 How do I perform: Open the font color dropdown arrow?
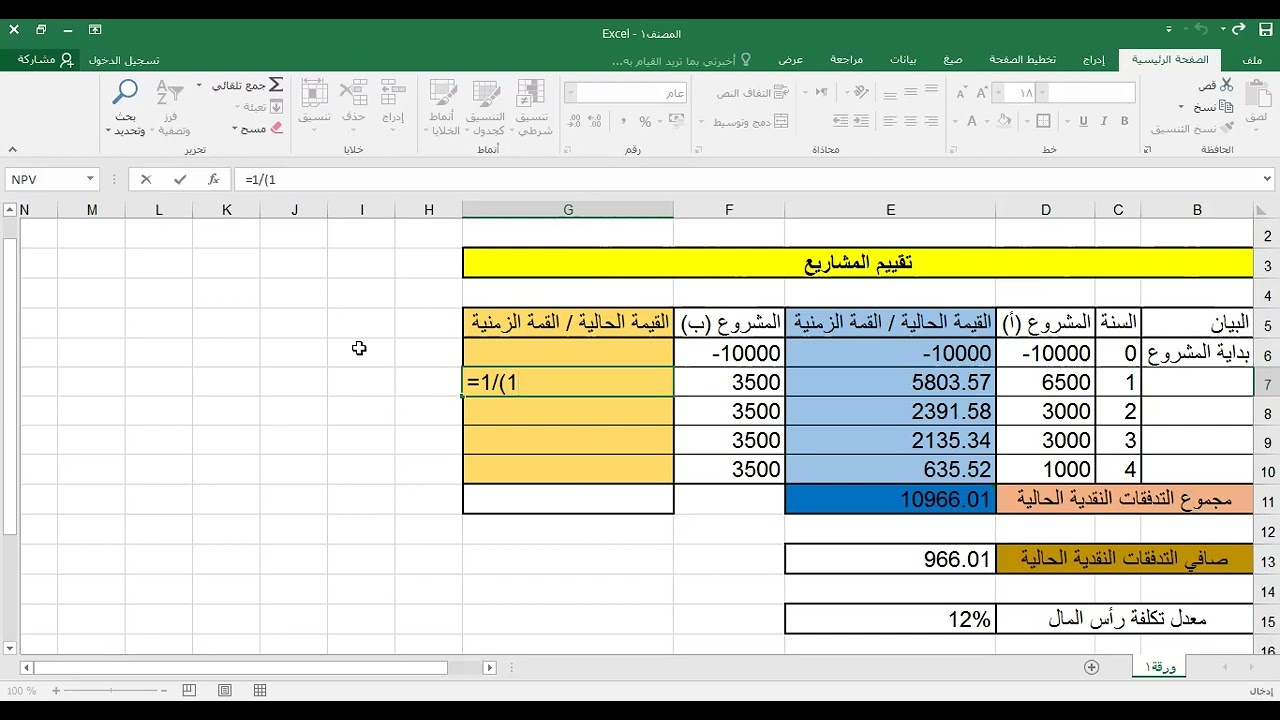pyautogui.click(x=957, y=122)
